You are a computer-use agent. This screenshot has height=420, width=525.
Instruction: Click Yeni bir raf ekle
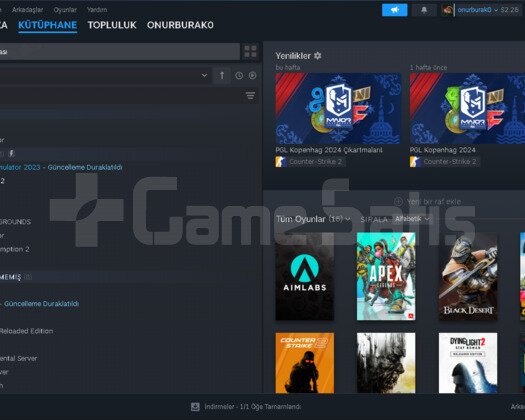pyautogui.click(x=434, y=202)
